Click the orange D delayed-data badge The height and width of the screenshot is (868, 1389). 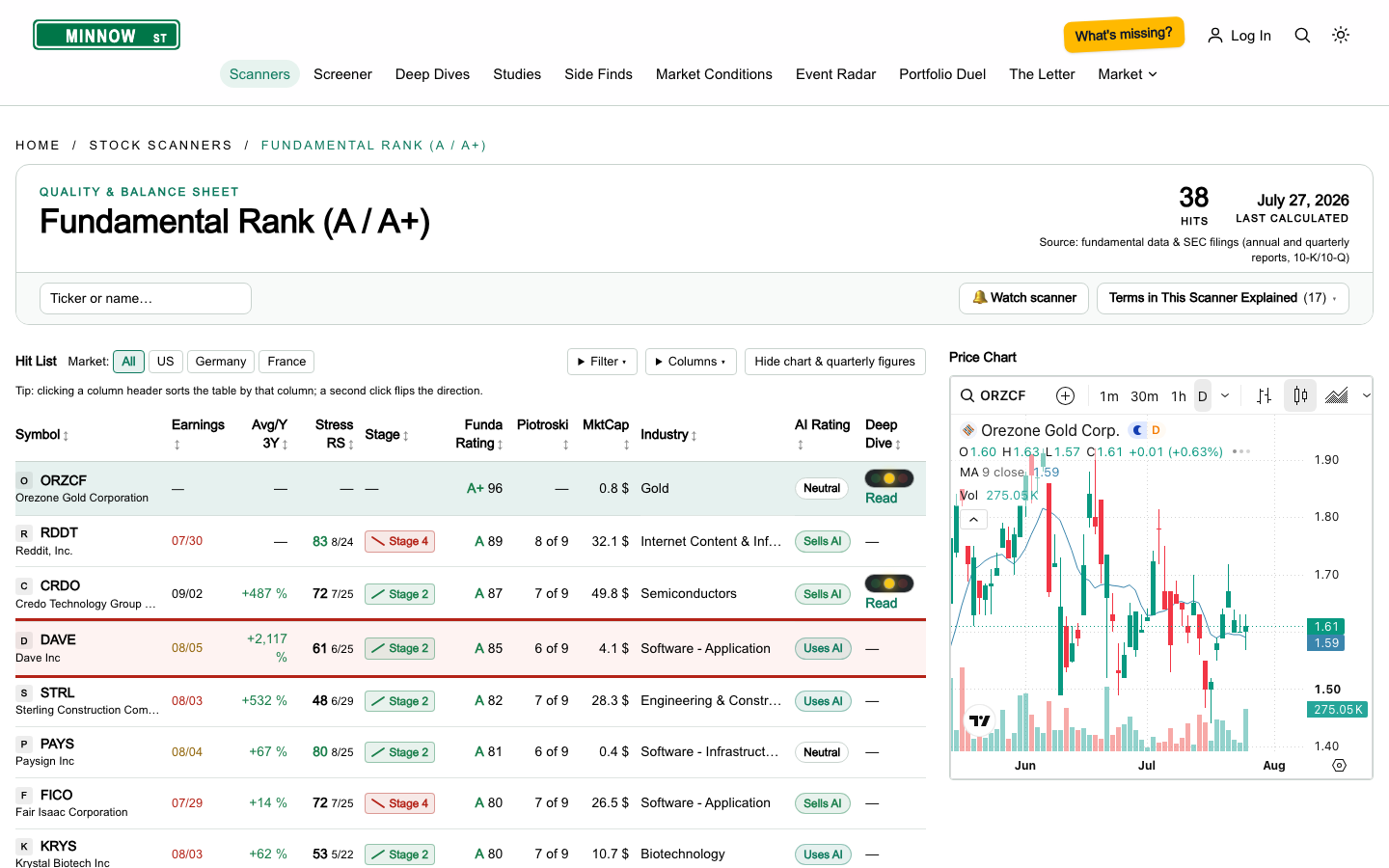pyautogui.click(x=1156, y=430)
